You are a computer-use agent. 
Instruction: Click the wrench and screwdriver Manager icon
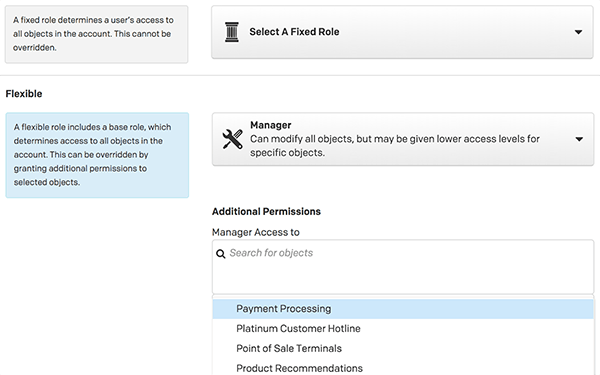232,139
